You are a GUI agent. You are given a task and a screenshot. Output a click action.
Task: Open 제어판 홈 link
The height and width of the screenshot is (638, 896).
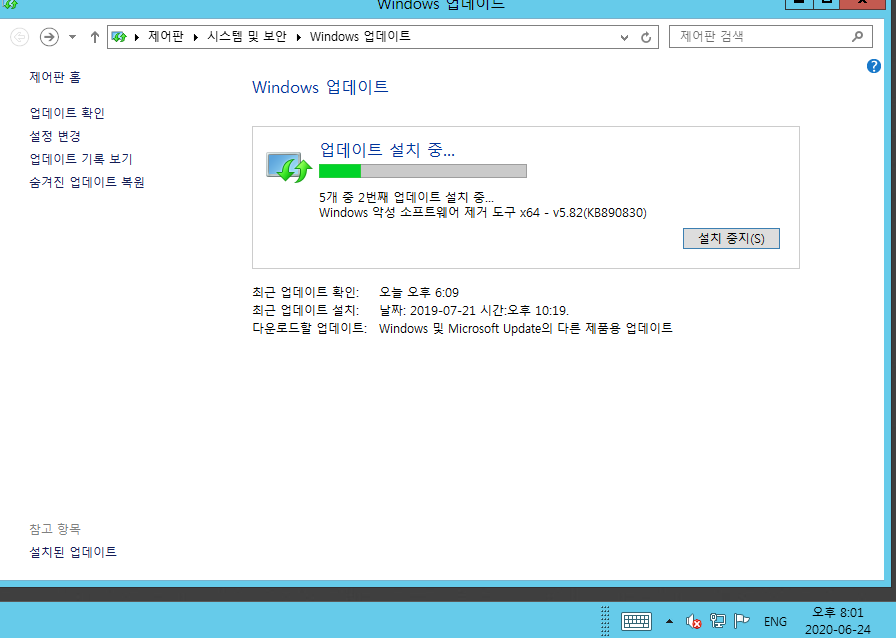click(x=55, y=77)
